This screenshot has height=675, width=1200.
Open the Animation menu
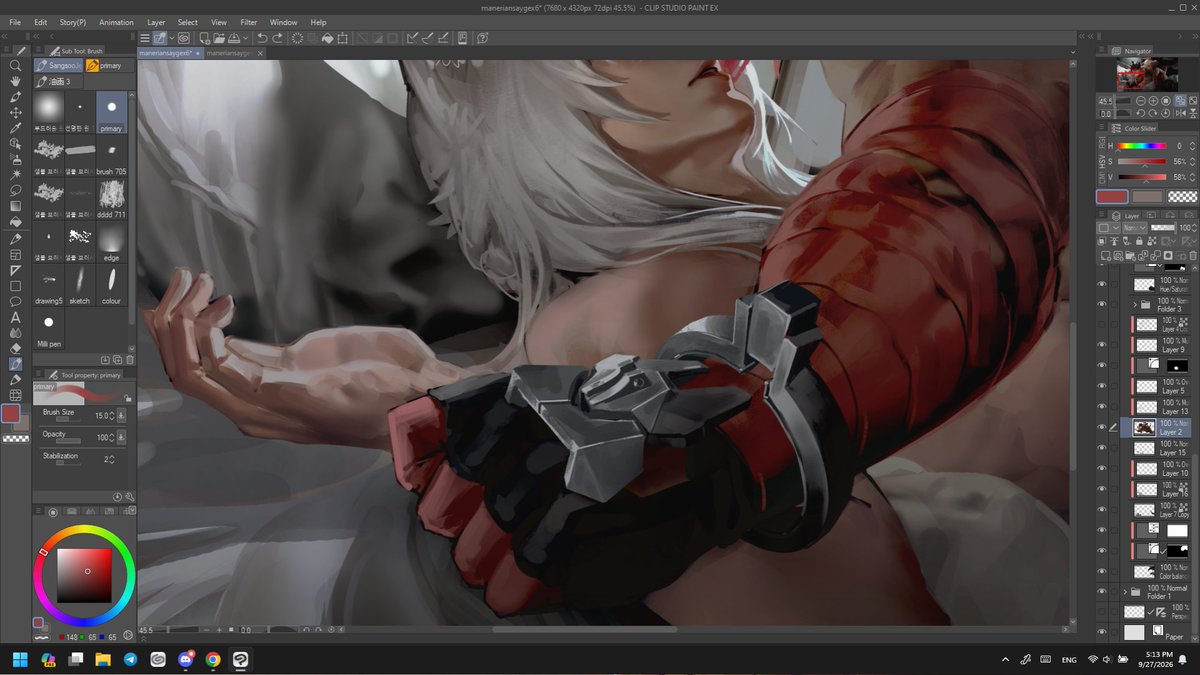(x=117, y=22)
